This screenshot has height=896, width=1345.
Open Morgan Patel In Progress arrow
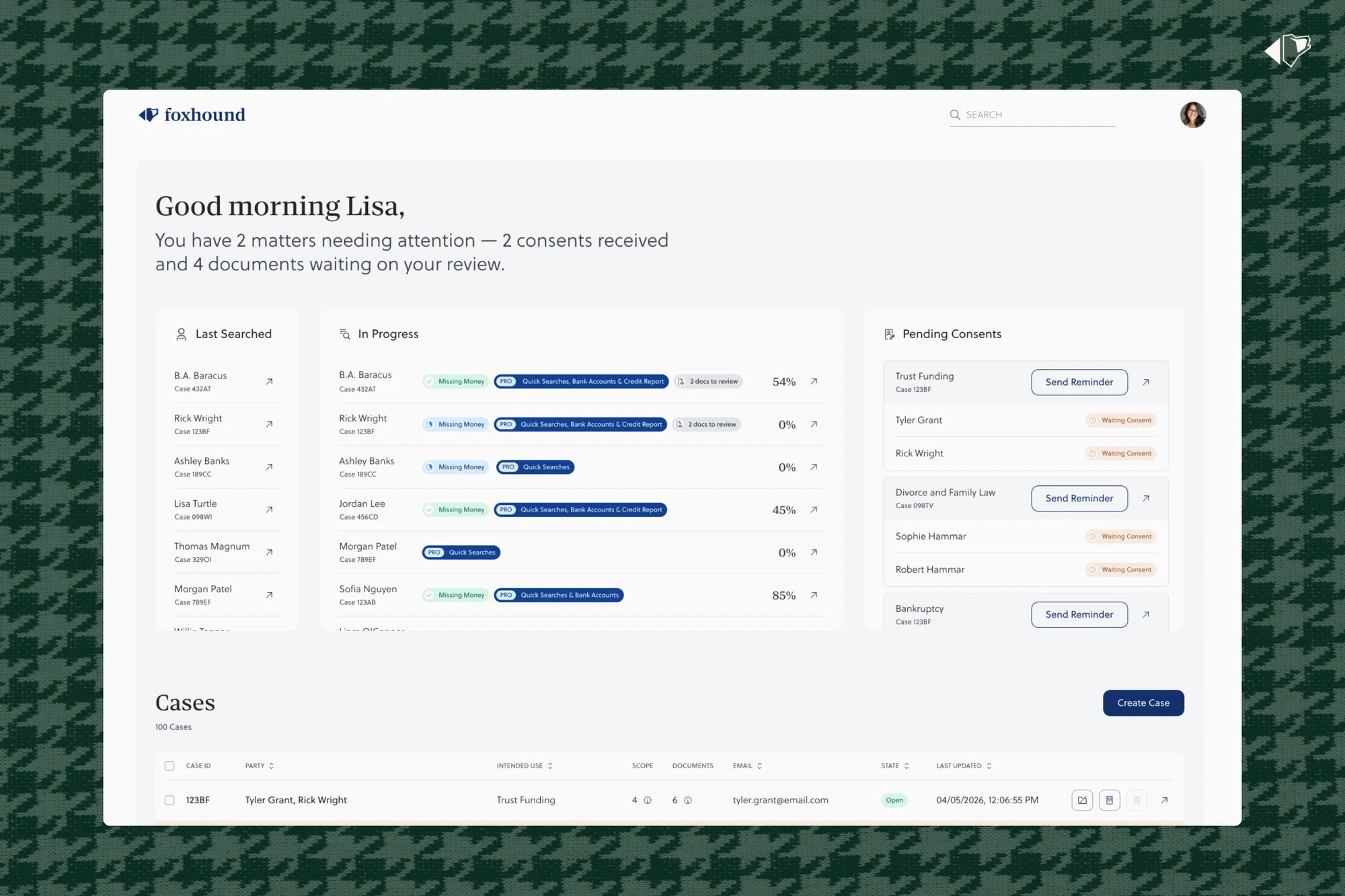coord(814,552)
